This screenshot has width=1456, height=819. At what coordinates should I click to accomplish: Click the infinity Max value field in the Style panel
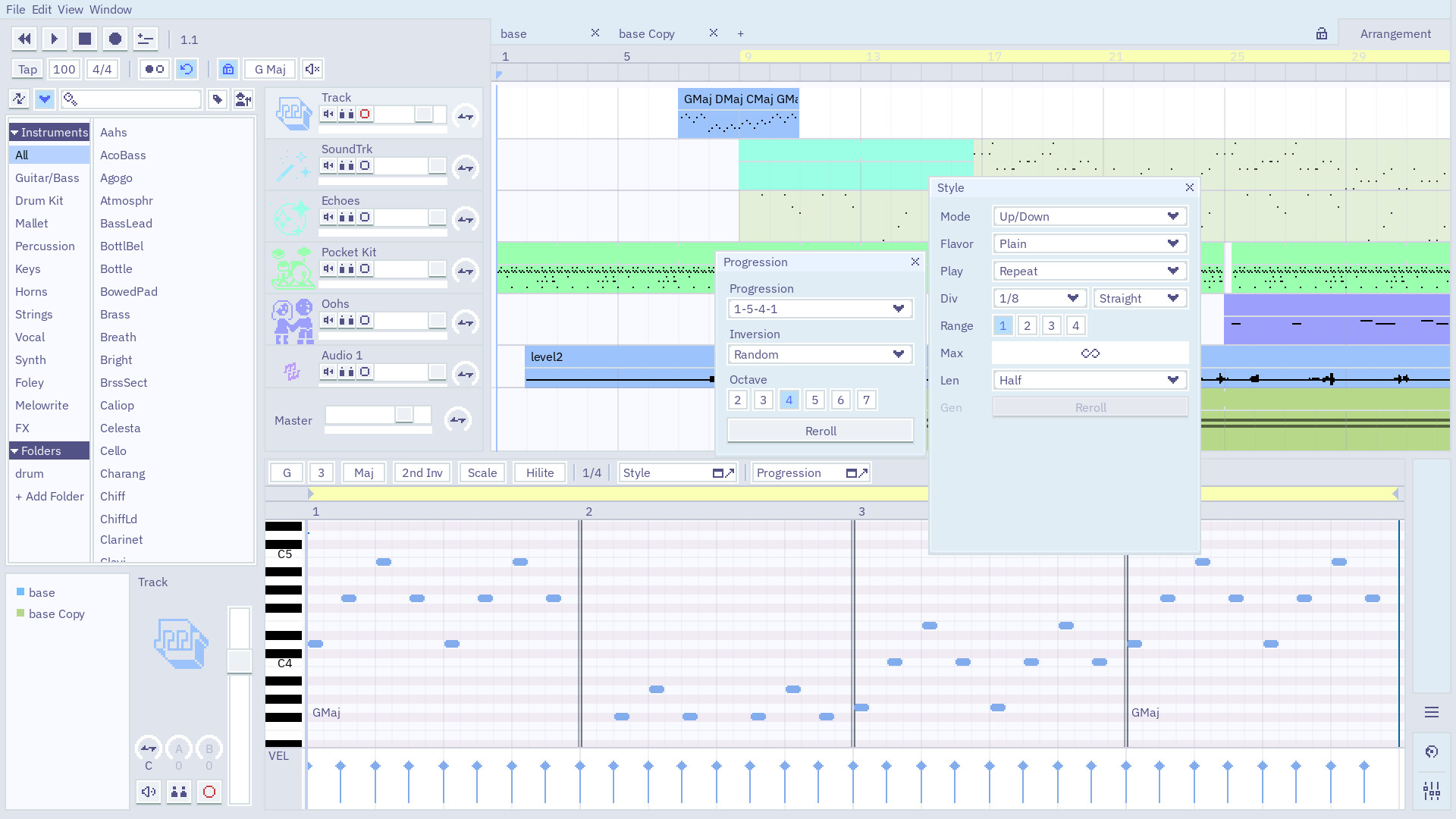click(1090, 353)
